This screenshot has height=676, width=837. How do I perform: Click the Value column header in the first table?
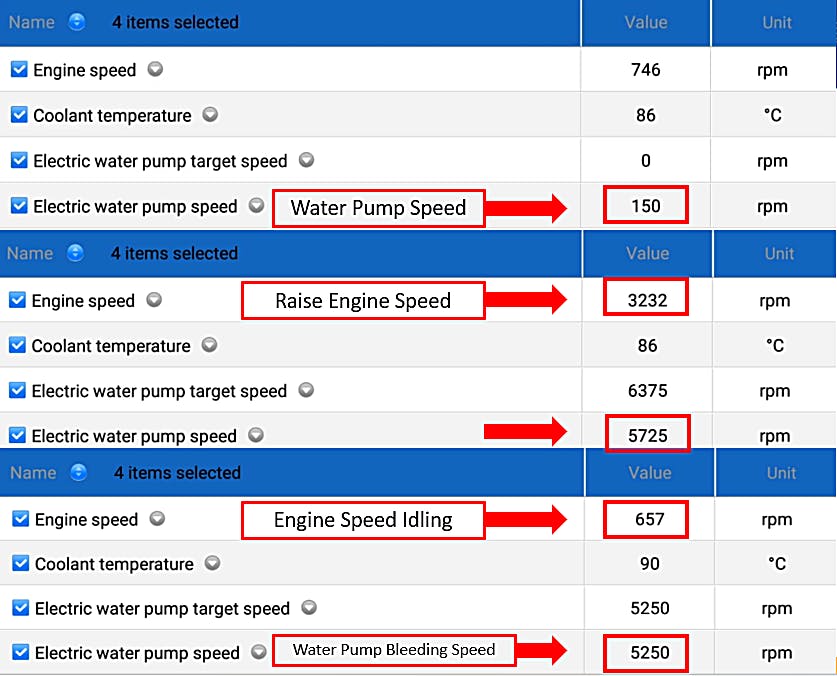point(645,22)
